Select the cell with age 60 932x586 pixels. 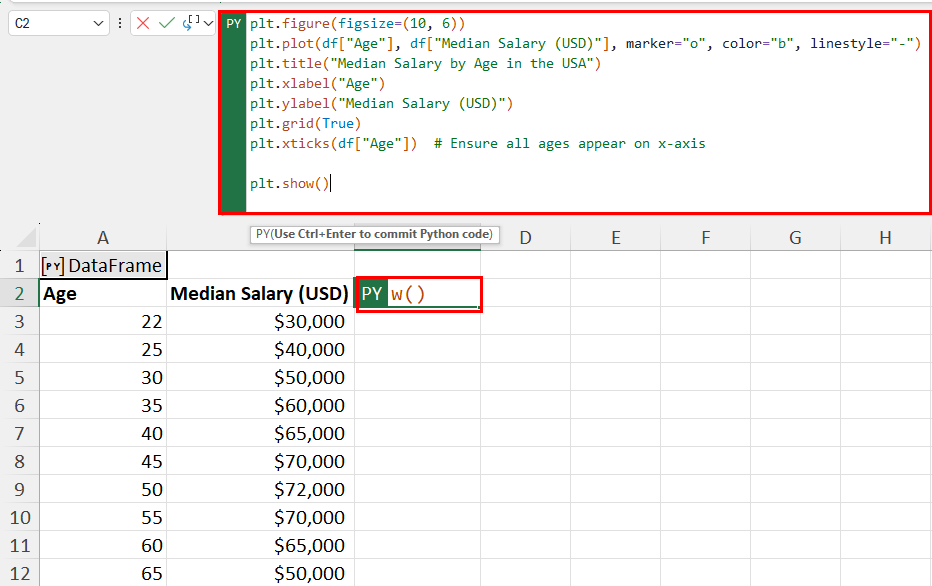pyautogui.click(x=103, y=545)
